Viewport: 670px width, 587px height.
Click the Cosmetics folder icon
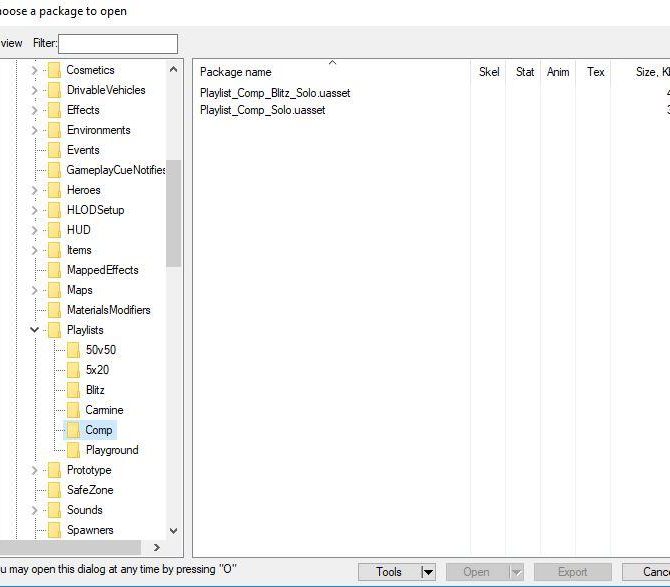point(54,70)
